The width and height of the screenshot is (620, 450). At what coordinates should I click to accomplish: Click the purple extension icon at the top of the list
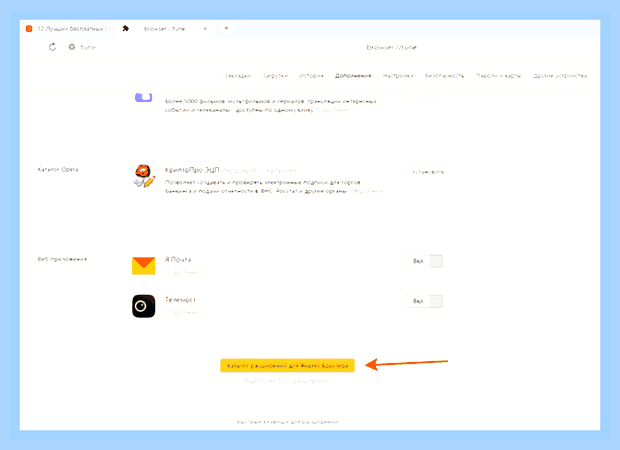point(144,96)
